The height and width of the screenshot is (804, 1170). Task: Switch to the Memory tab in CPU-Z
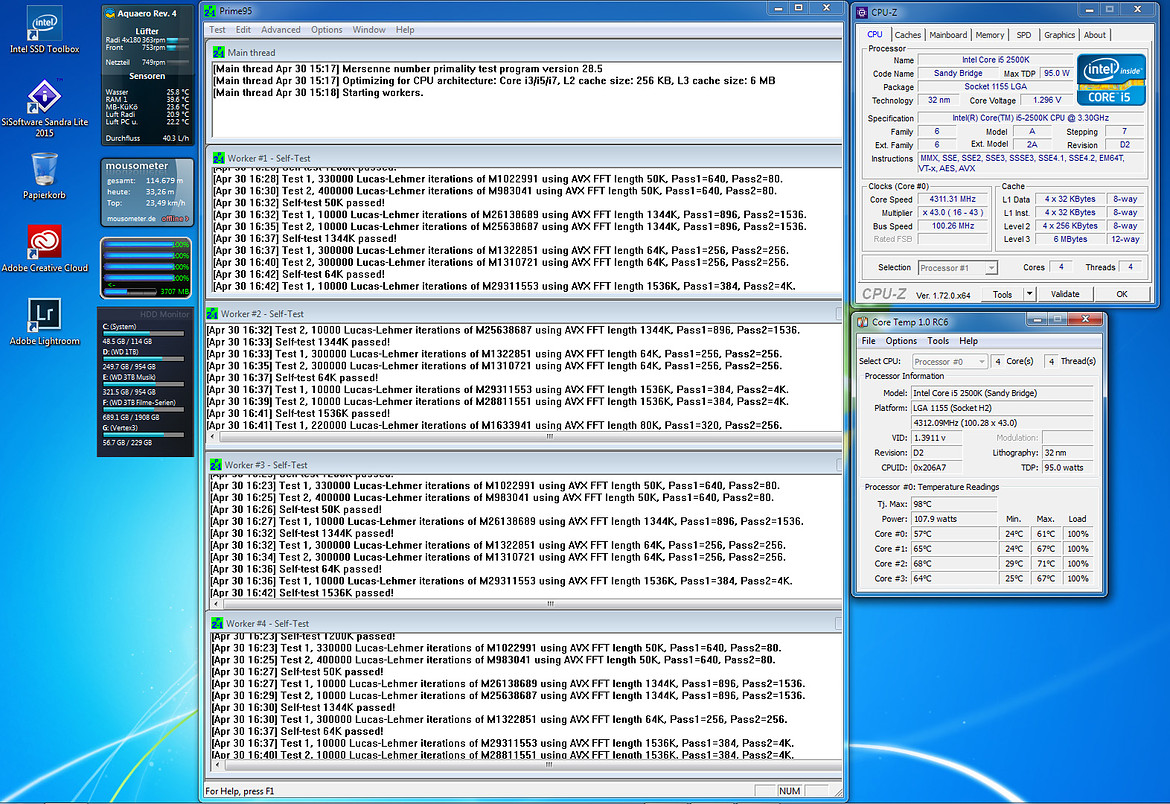point(989,35)
